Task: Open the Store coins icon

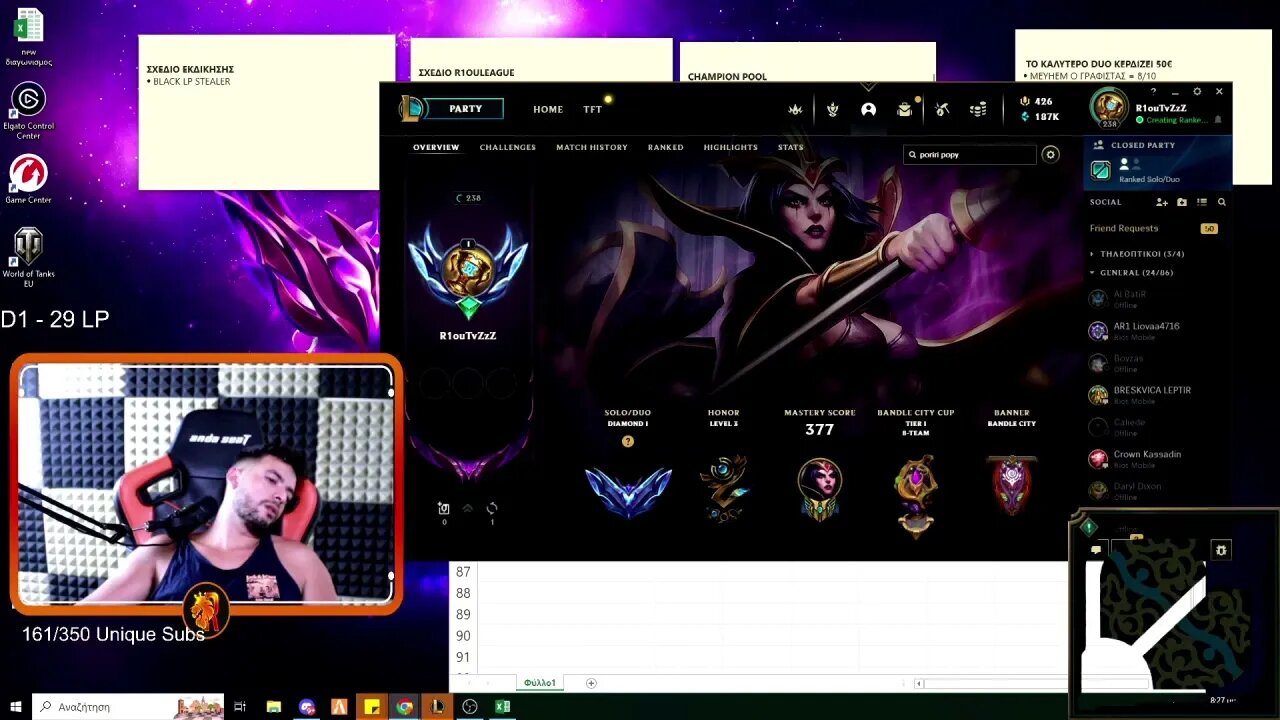Action: [978, 110]
